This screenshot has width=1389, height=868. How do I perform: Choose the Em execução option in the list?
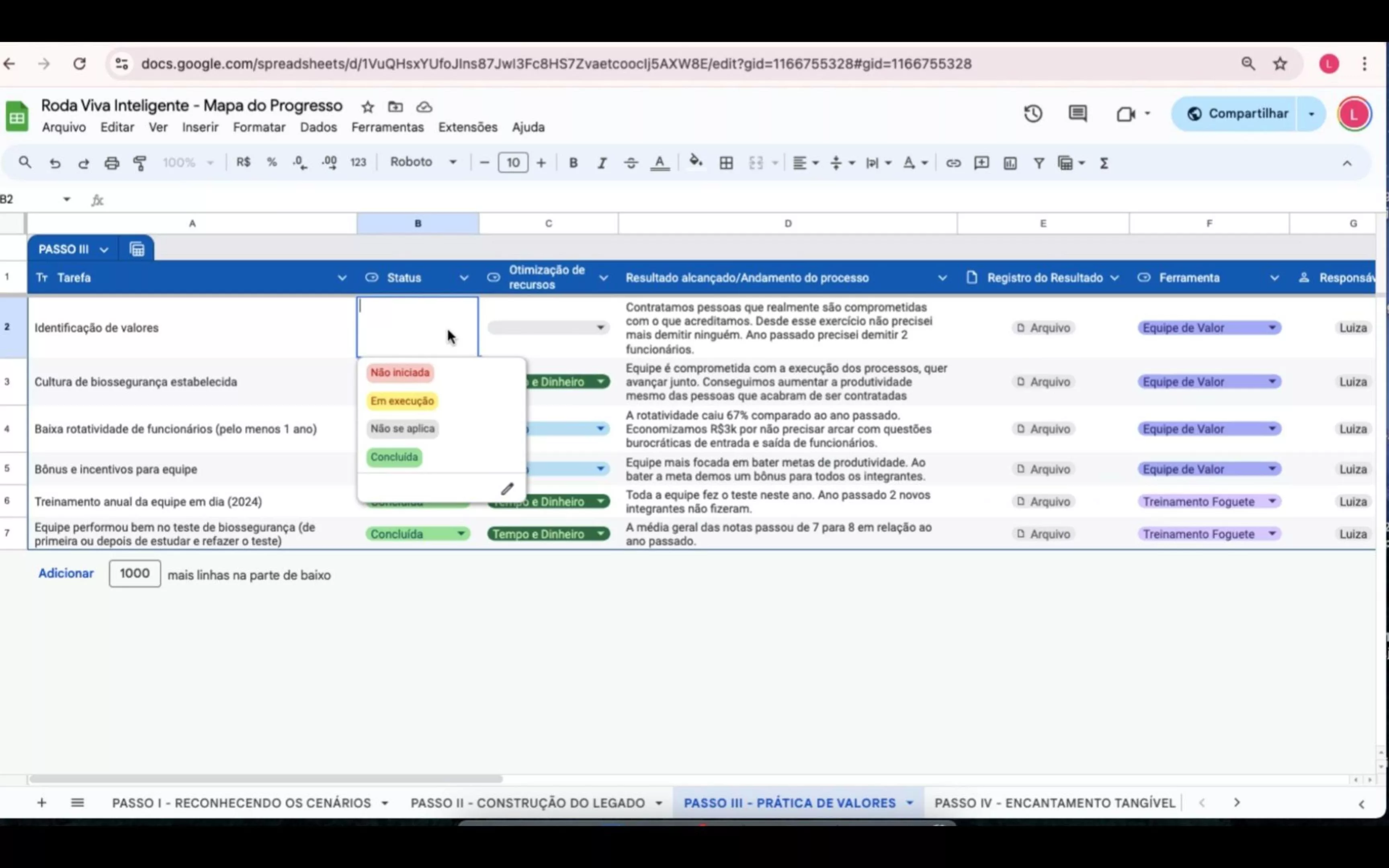pyautogui.click(x=402, y=401)
